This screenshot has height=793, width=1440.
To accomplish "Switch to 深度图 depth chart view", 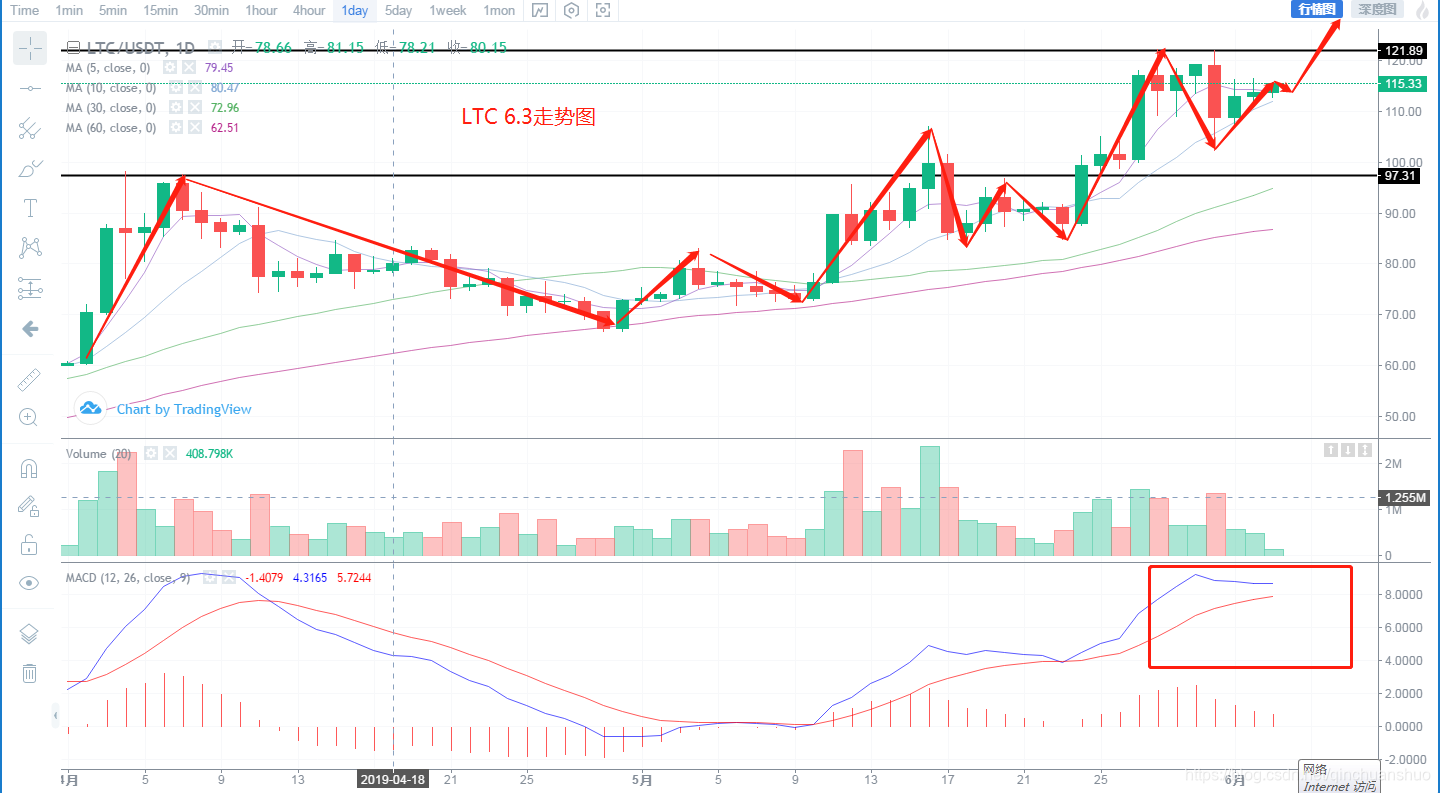I will coord(1378,9).
